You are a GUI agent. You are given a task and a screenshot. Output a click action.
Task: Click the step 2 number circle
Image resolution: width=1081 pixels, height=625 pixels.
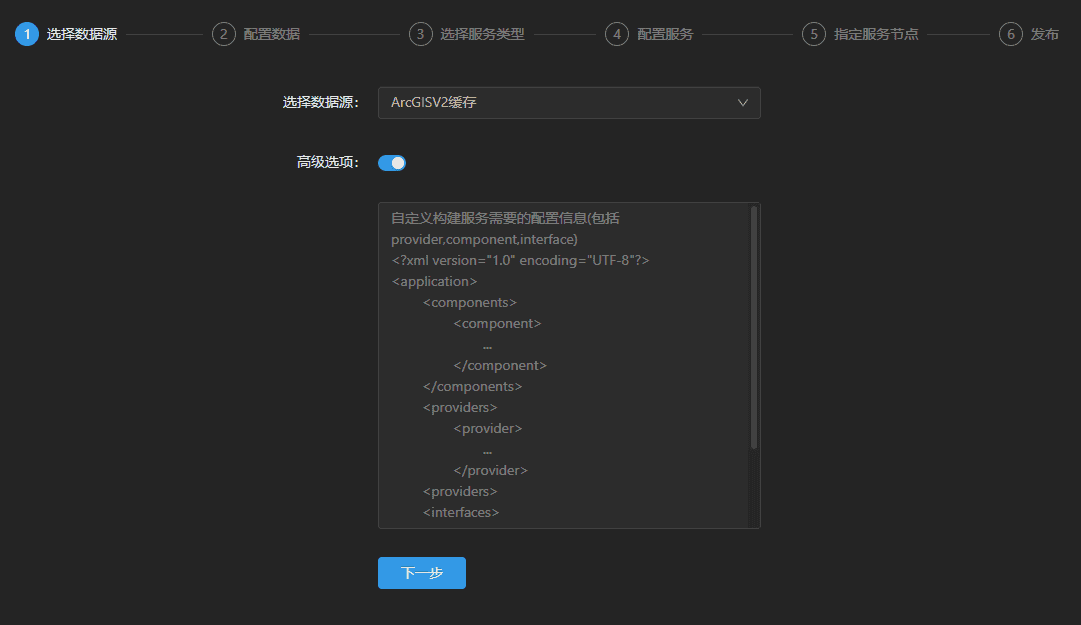[223, 34]
